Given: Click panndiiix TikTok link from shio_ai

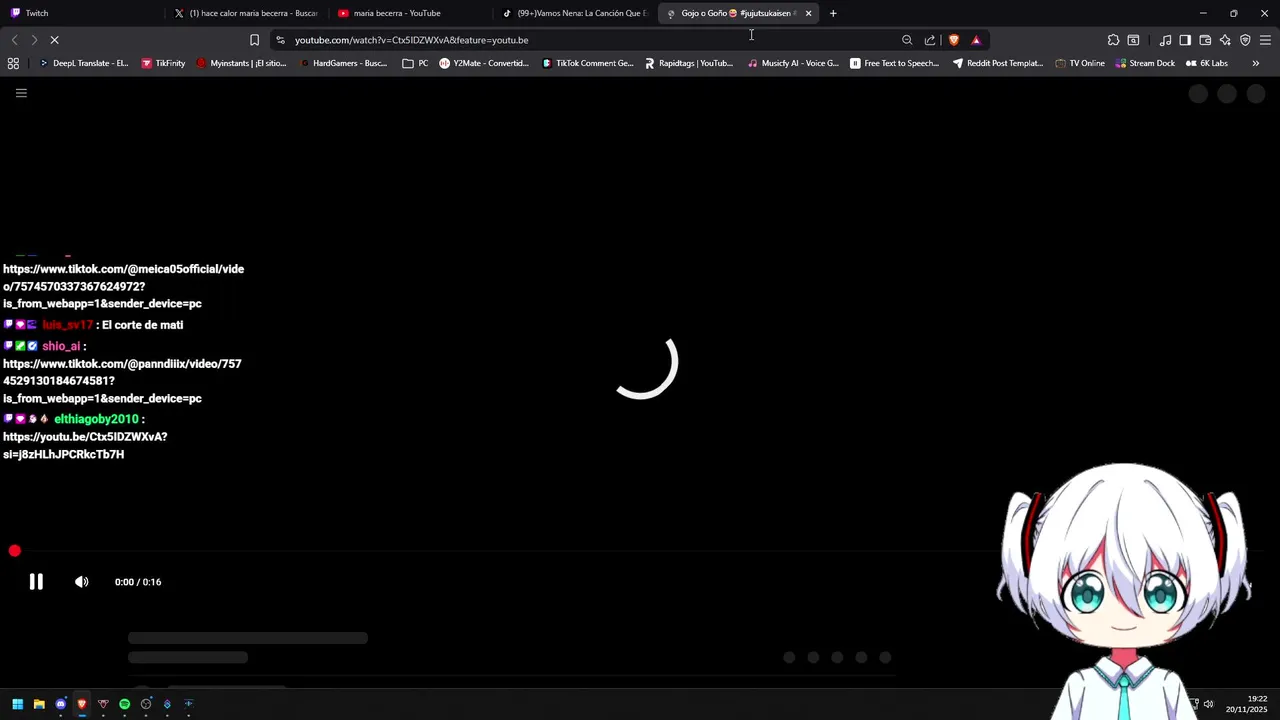Looking at the screenshot, I should tap(122, 381).
